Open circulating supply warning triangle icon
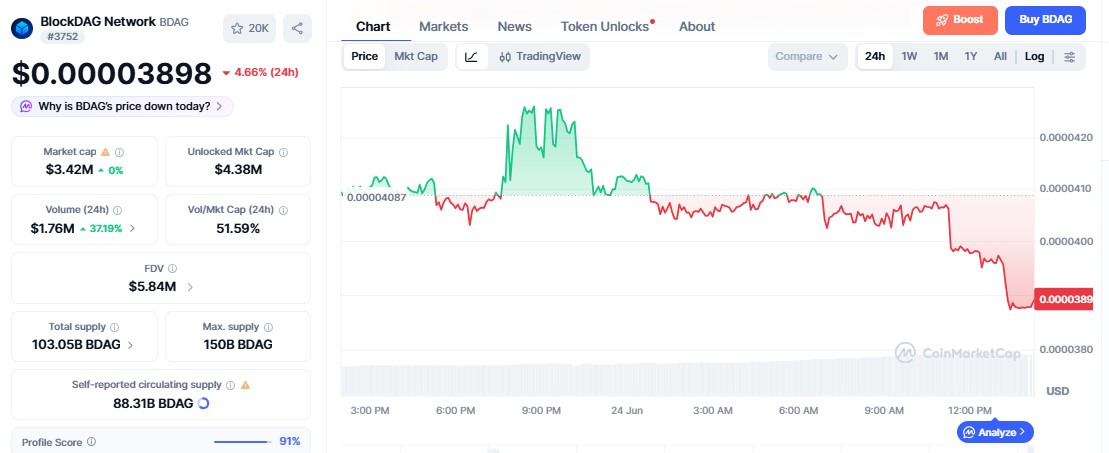 point(245,385)
